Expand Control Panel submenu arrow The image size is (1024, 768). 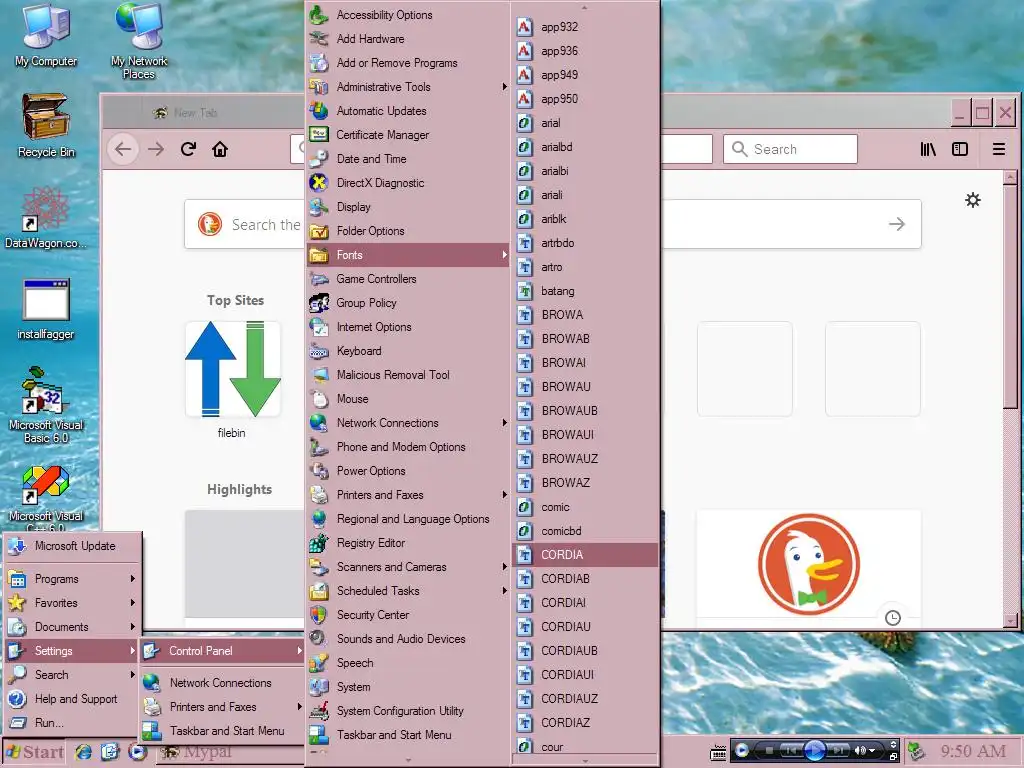(300, 650)
